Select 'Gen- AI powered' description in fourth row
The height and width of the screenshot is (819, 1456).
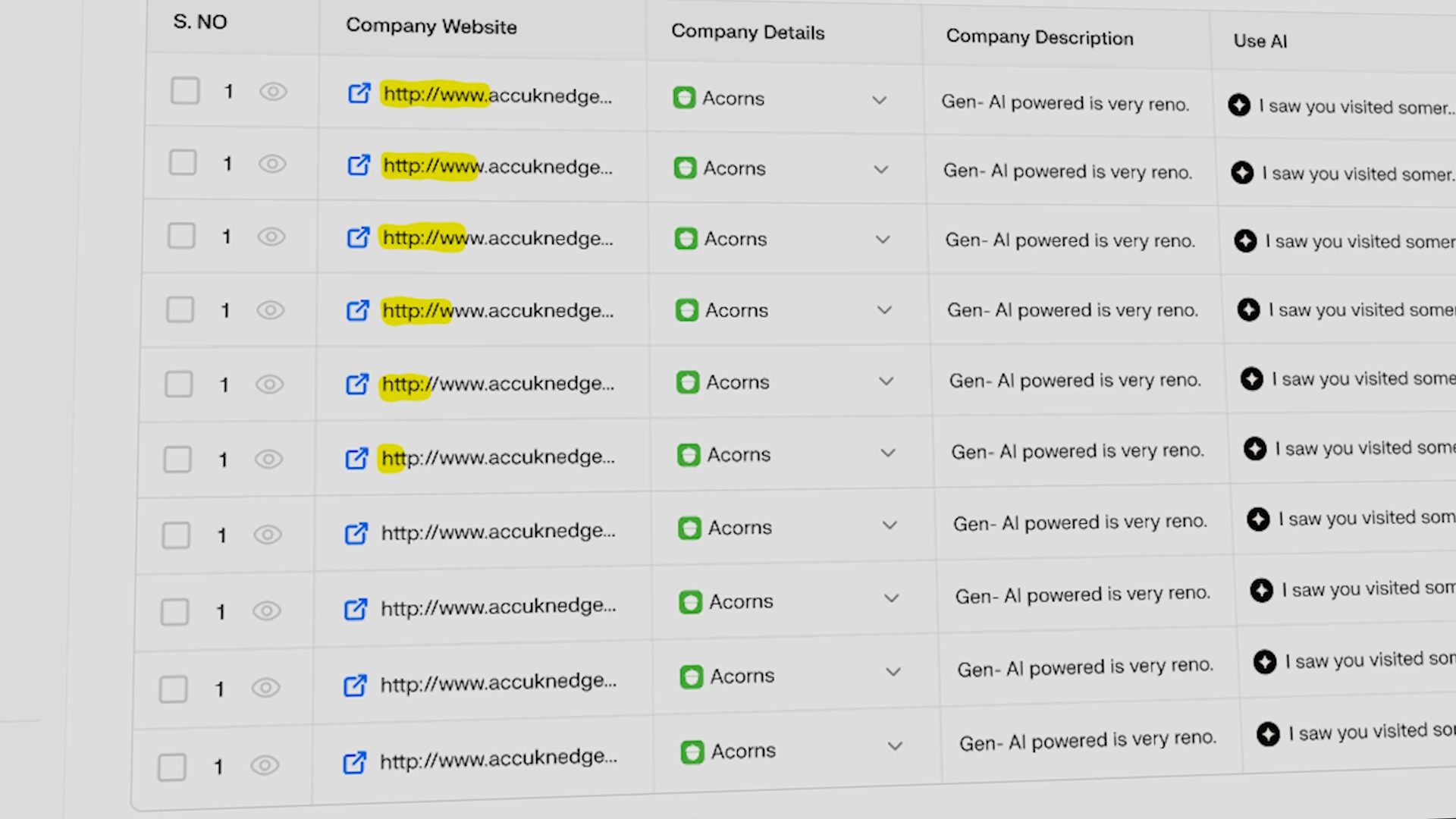click(1072, 310)
